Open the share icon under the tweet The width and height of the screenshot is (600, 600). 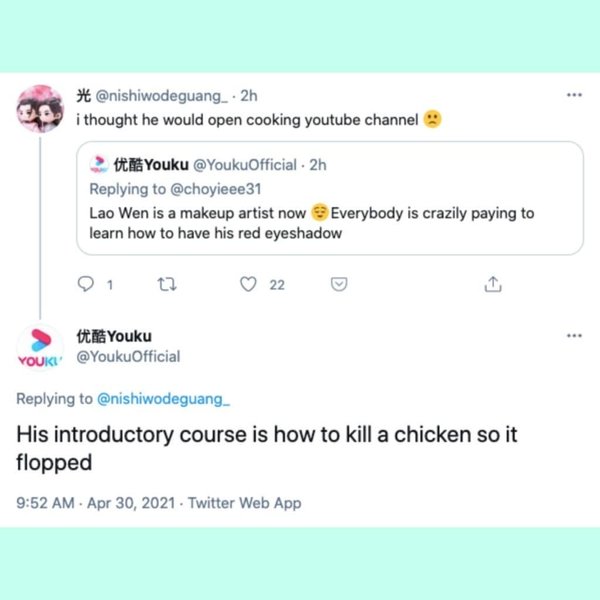click(492, 285)
